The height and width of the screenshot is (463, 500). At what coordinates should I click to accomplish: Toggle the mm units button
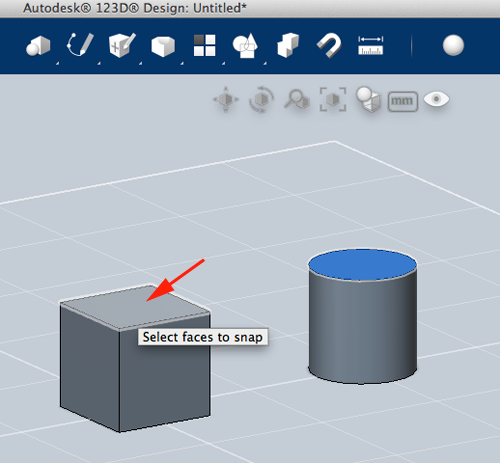(403, 101)
